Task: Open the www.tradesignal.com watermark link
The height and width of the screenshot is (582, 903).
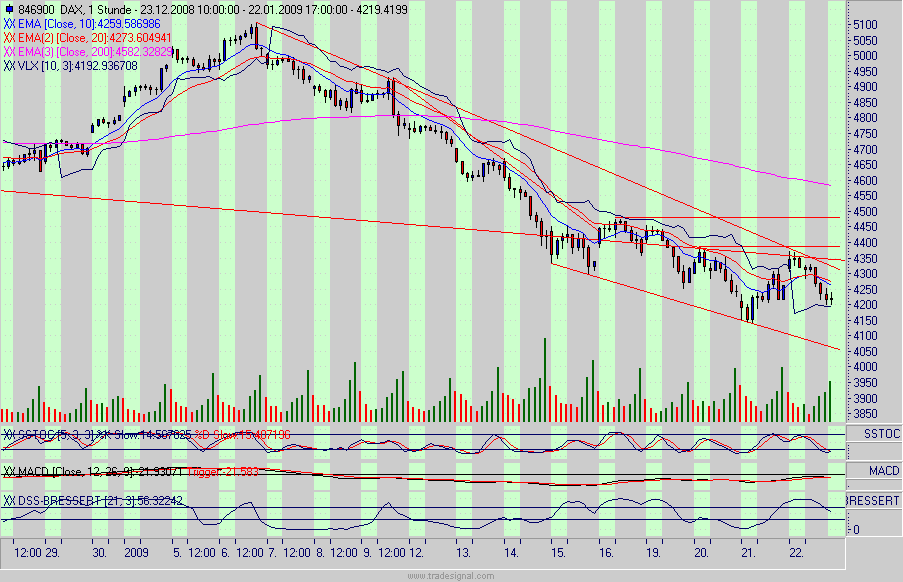Action: (x=450, y=575)
